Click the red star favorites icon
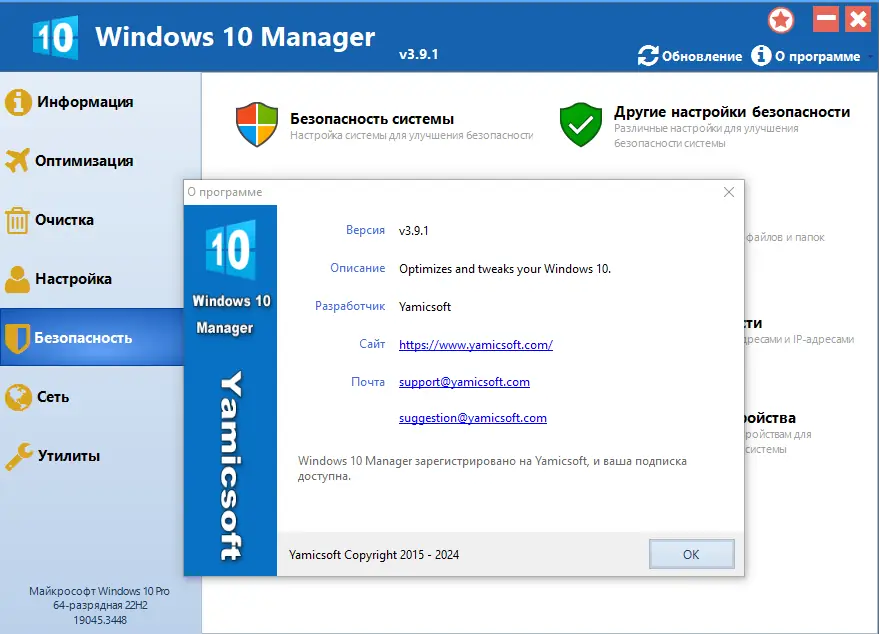This screenshot has width=879, height=634. pyautogui.click(x=781, y=21)
